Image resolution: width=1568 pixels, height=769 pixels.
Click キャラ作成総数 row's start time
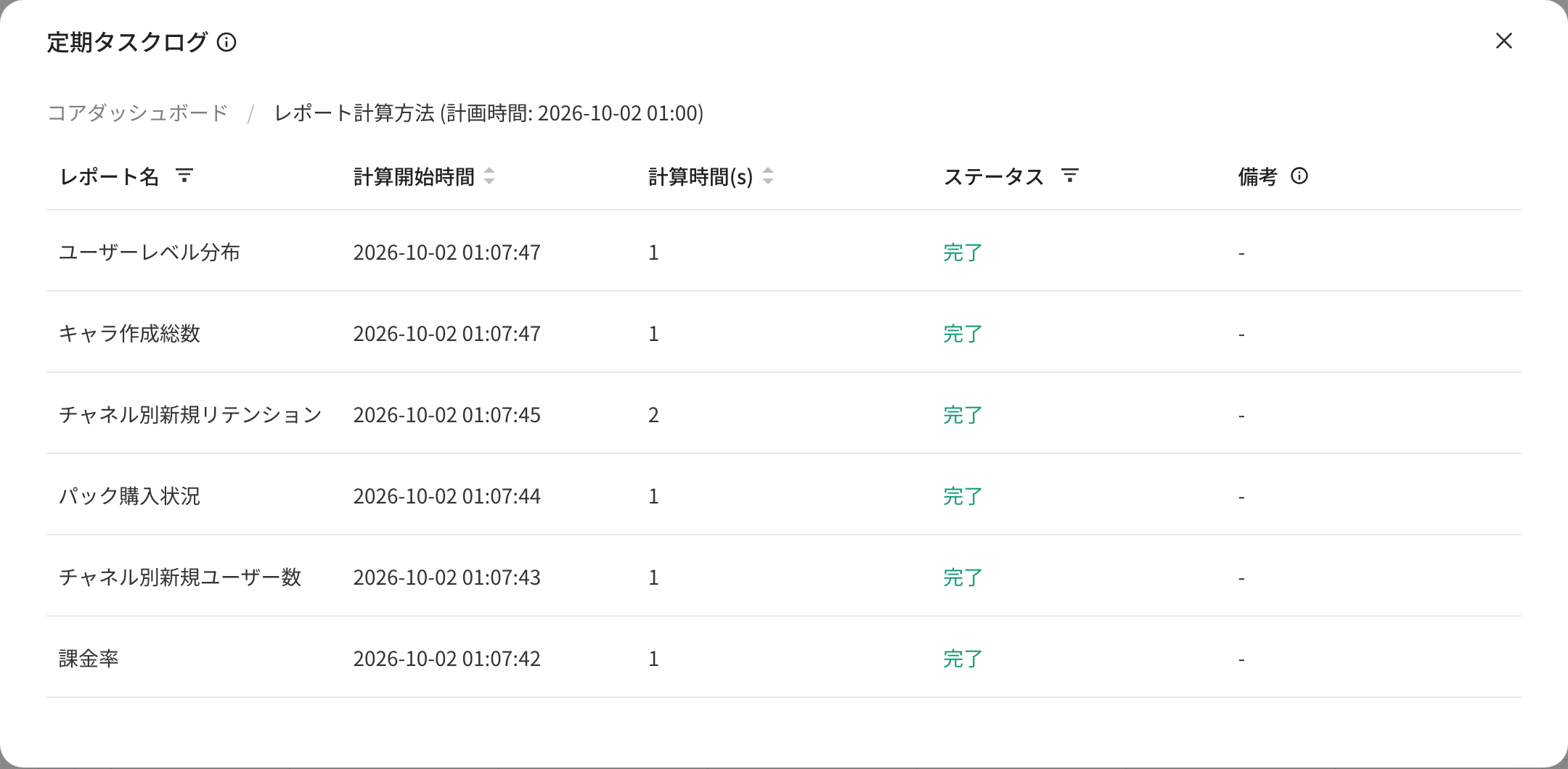(x=447, y=334)
